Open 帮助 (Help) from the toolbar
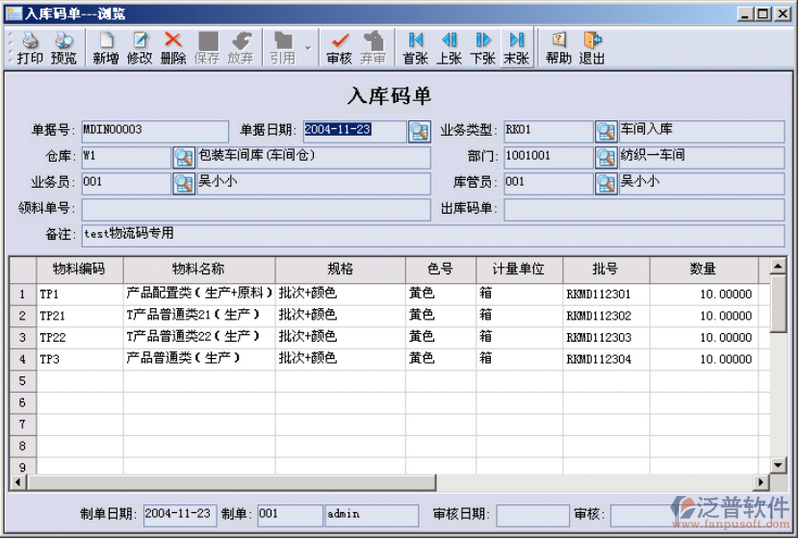The image size is (800, 540). pos(559,47)
